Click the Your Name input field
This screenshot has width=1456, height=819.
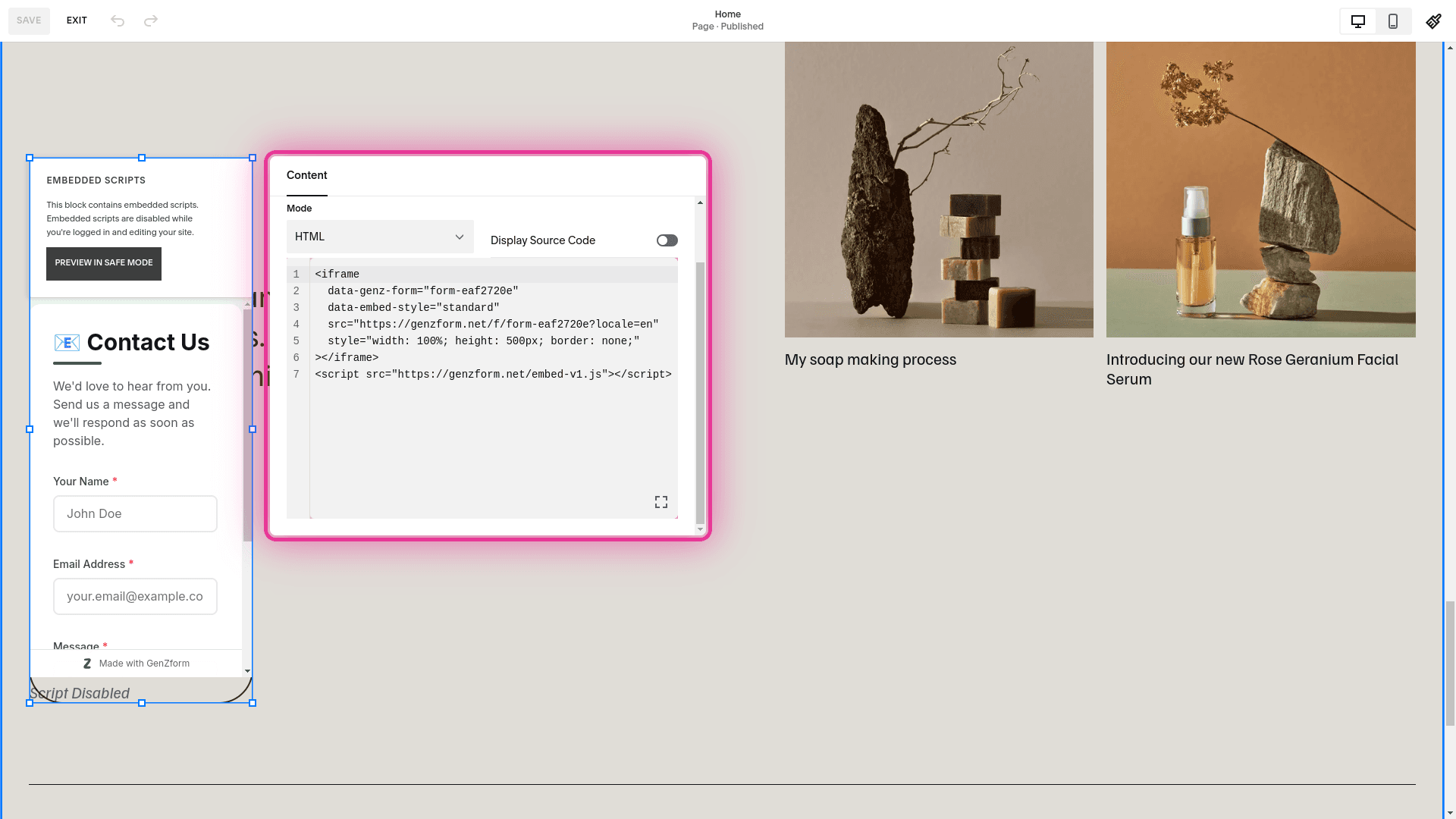[x=135, y=513]
